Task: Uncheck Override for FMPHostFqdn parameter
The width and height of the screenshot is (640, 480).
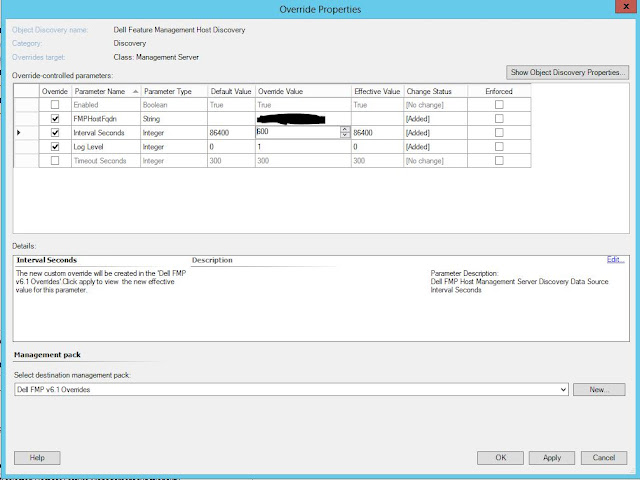Action: point(55,119)
